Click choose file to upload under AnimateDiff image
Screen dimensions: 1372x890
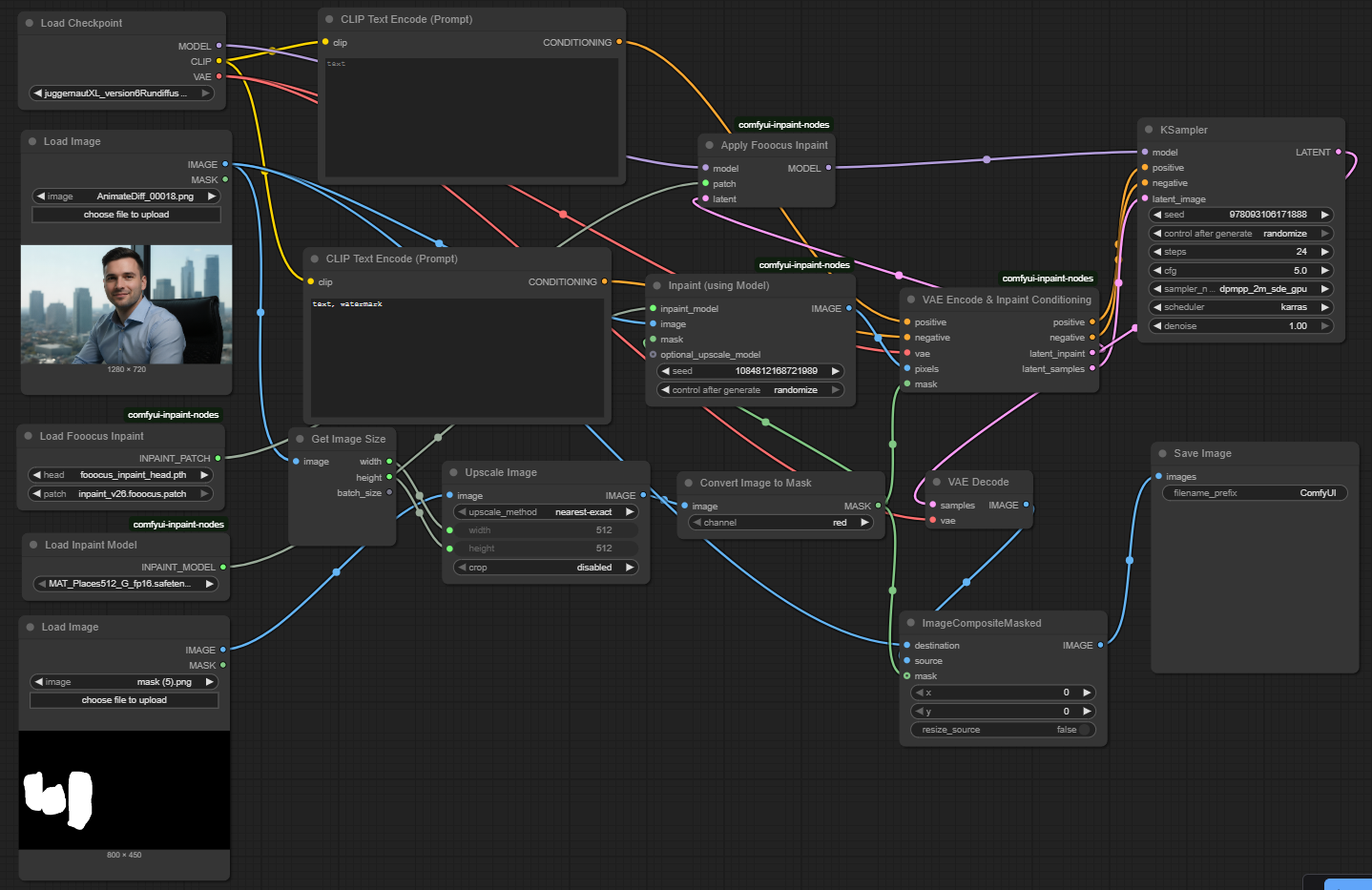(126, 215)
